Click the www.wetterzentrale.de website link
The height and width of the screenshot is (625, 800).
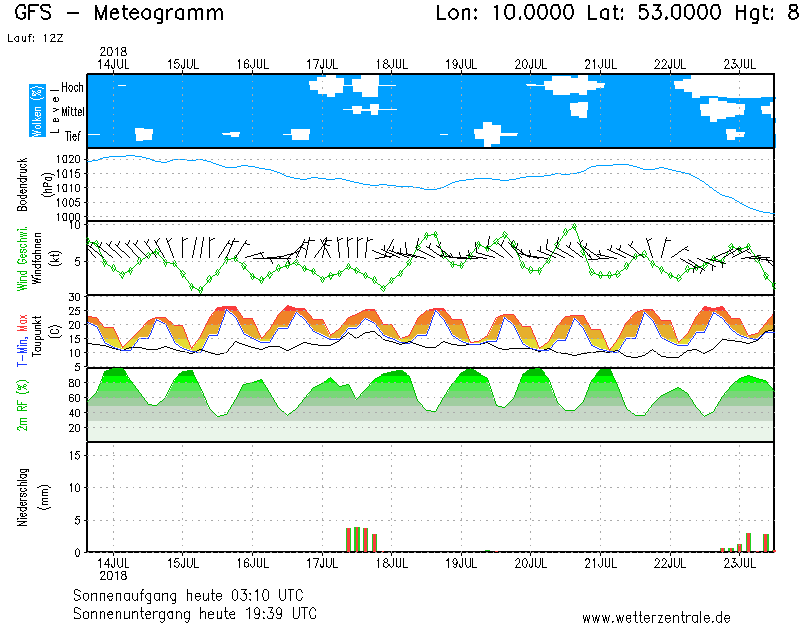pos(656,617)
